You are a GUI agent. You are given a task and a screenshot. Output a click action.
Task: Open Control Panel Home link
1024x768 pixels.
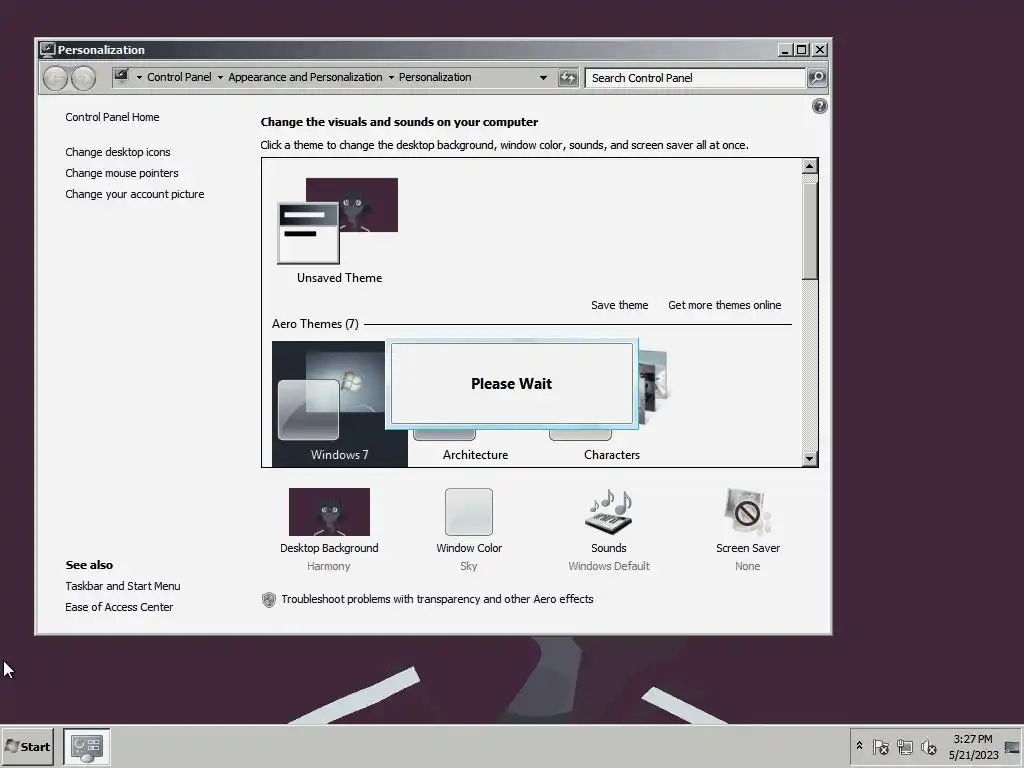112,117
